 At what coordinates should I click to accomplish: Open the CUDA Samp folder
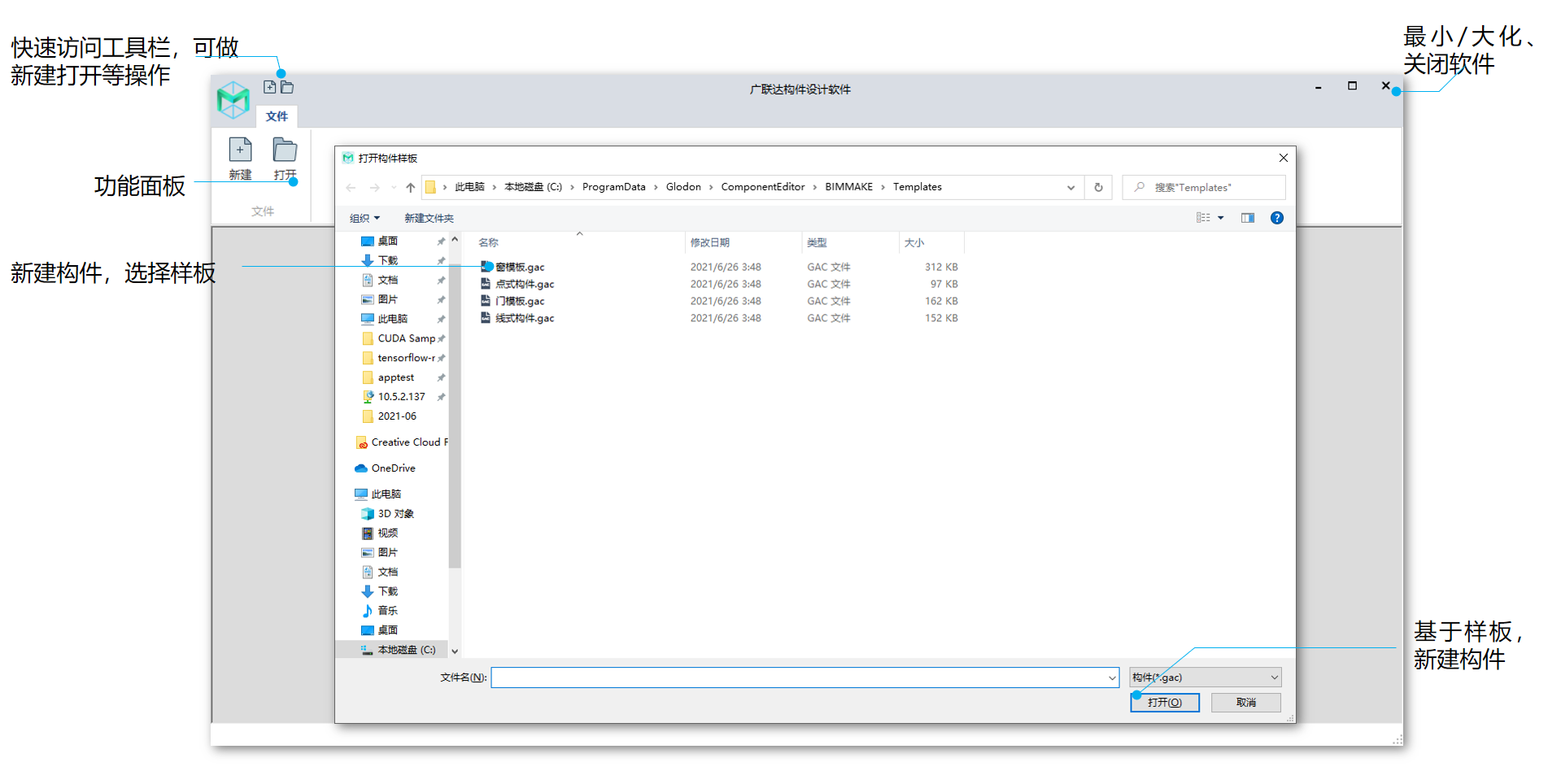click(406, 338)
